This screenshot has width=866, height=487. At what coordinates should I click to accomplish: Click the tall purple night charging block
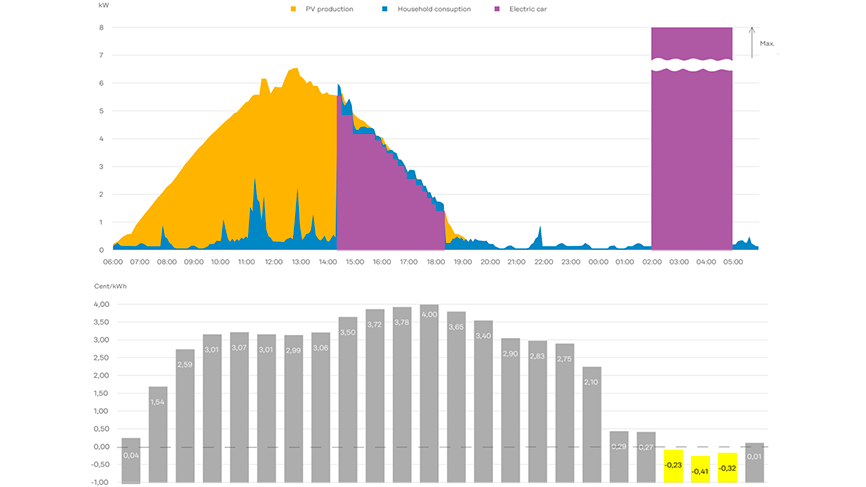pos(691,160)
